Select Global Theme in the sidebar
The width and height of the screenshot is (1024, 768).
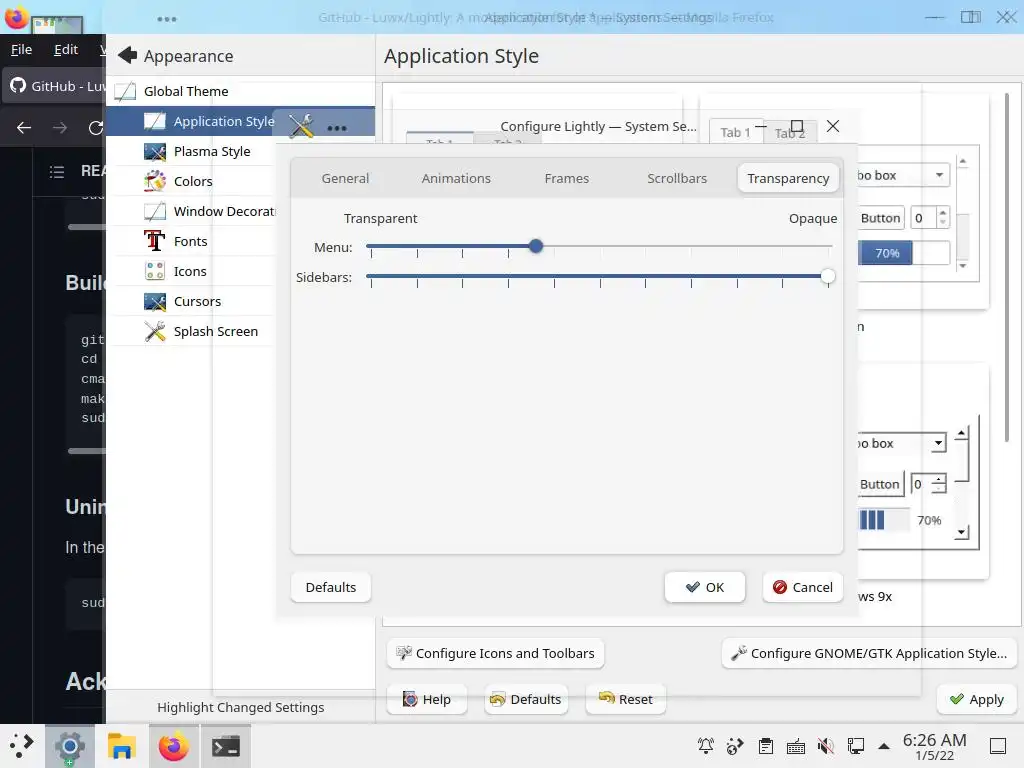click(x=240, y=91)
